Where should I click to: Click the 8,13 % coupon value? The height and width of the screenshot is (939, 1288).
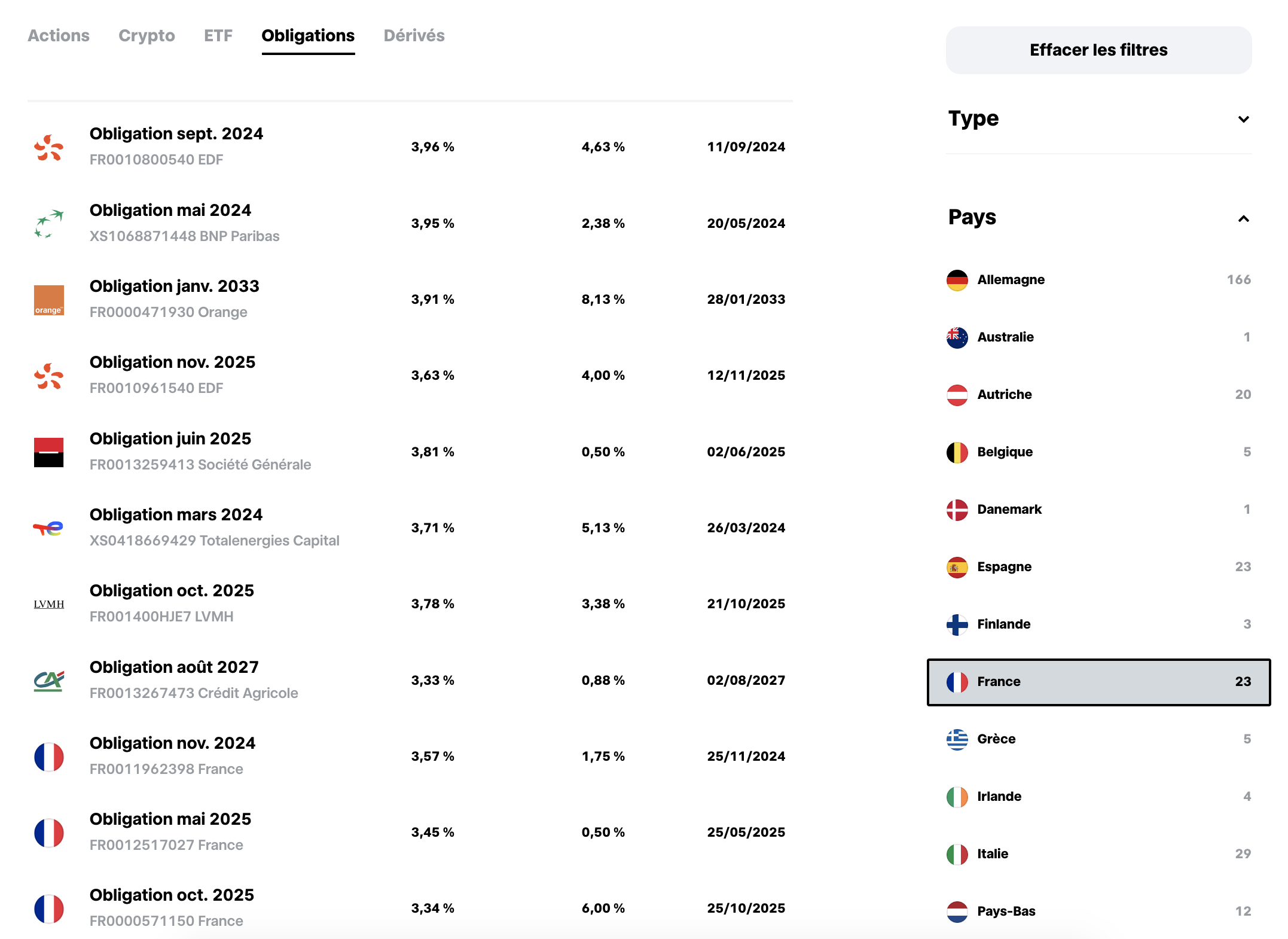tap(603, 300)
